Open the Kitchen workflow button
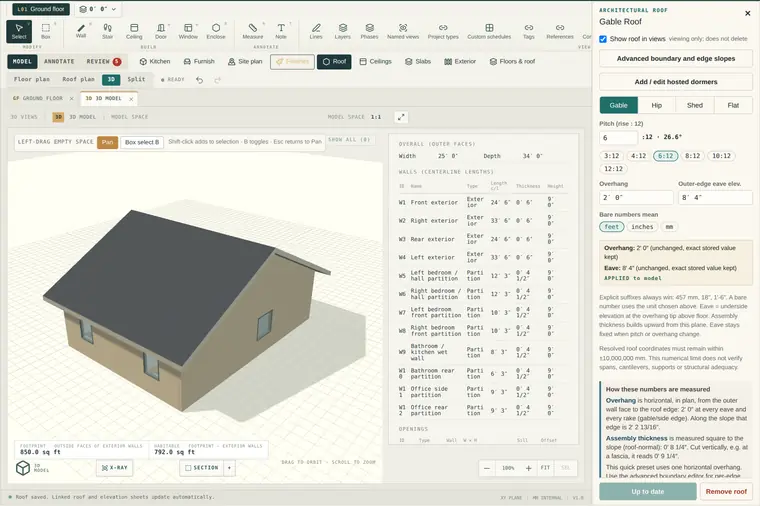This screenshot has width=760, height=506. tap(155, 62)
